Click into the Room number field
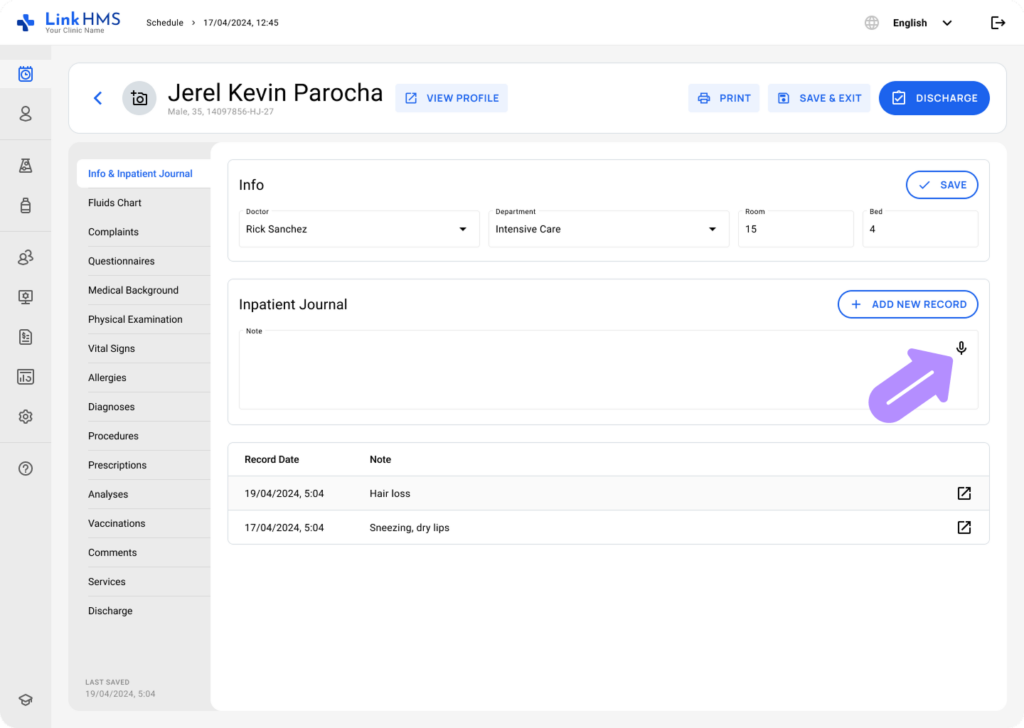Image resolution: width=1024 pixels, height=728 pixels. (795, 229)
